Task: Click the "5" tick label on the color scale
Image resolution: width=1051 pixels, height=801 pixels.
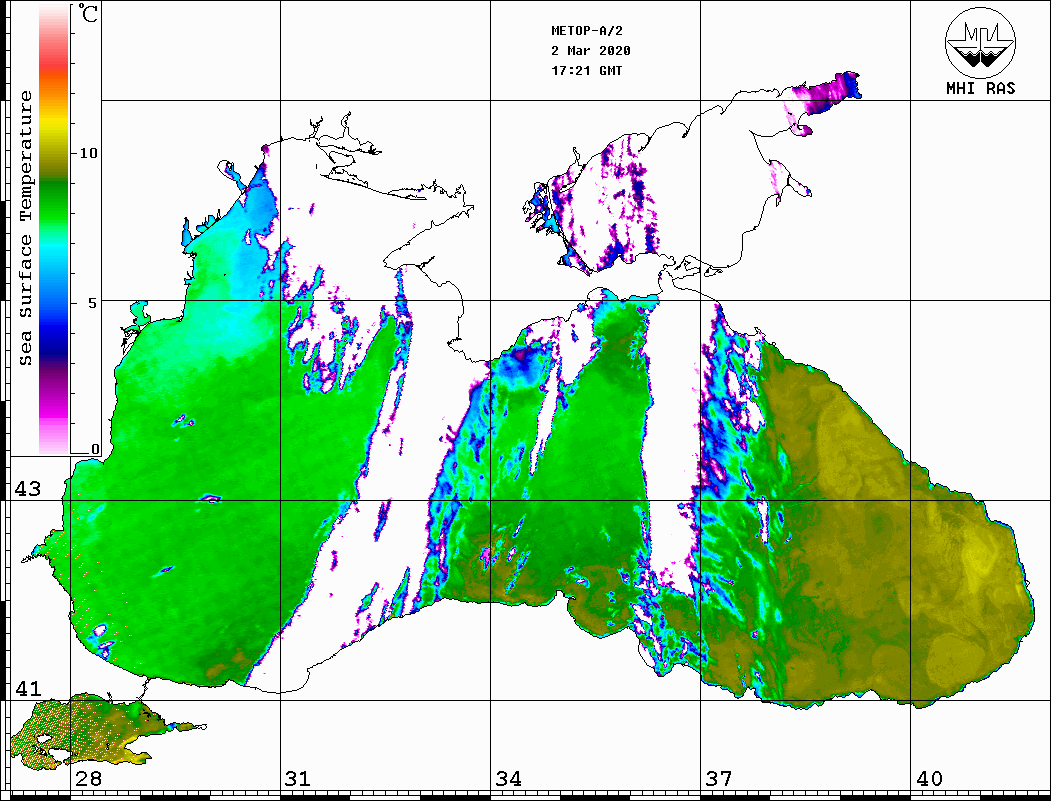Action: pos(93,303)
